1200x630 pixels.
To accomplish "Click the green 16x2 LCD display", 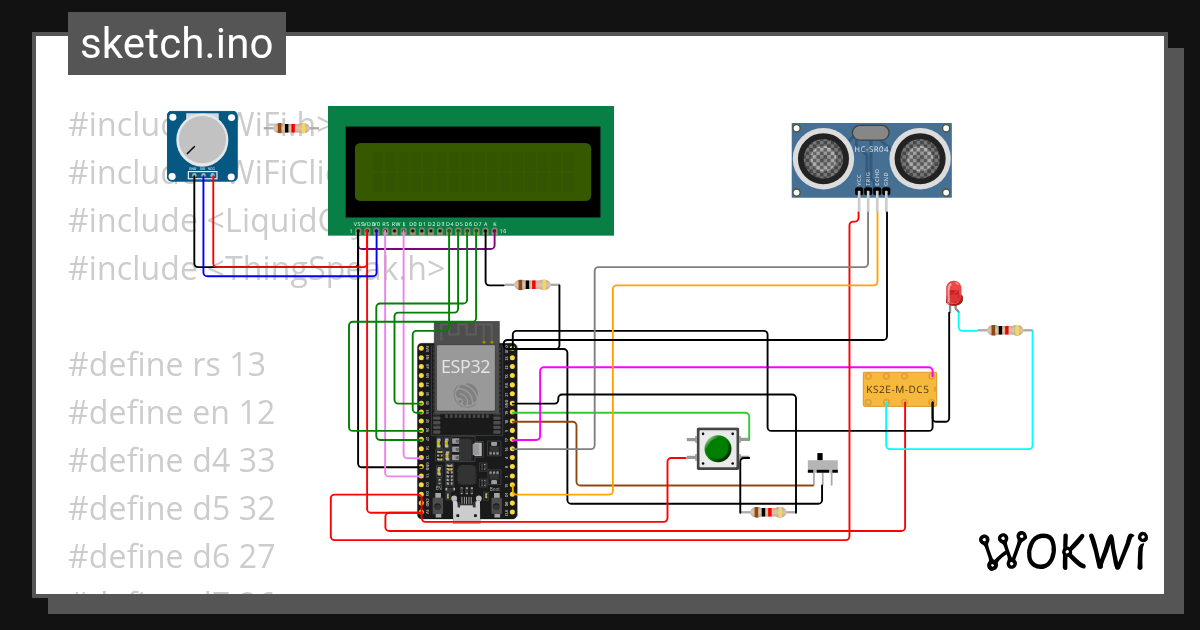I will (470, 170).
